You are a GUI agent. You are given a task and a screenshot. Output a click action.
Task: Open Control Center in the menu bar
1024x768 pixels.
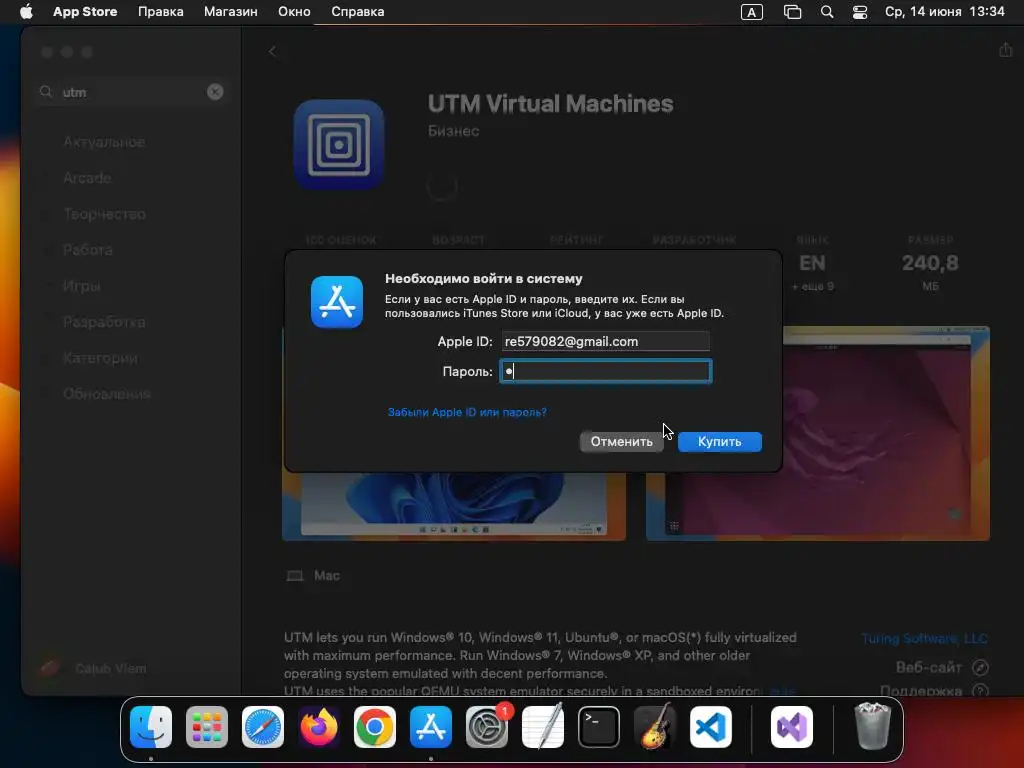click(x=860, y=12)
